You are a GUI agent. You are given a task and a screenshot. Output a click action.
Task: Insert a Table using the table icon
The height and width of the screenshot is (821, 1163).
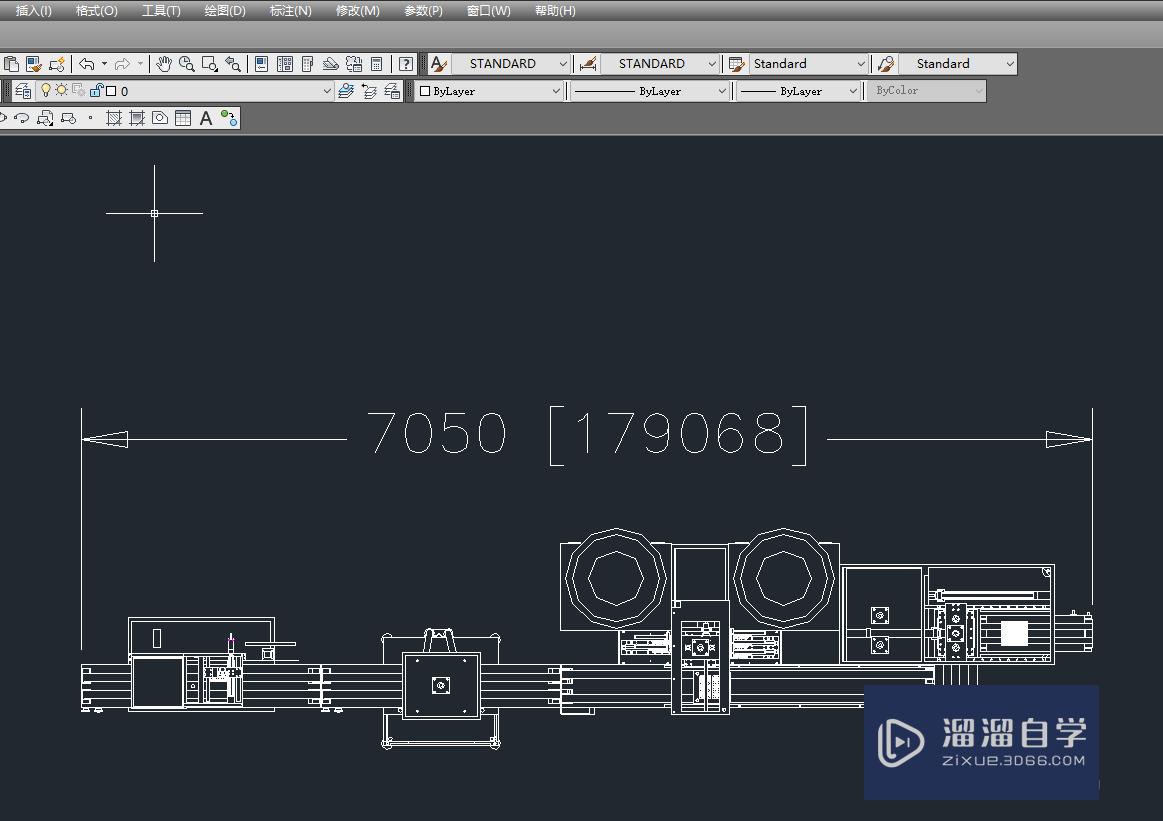tap(182, 118)
